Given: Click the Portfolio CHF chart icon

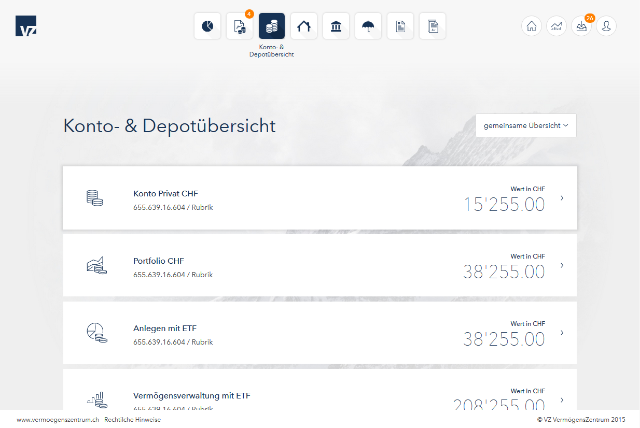Looking at the screenshot, I should [x=97, y=265].
